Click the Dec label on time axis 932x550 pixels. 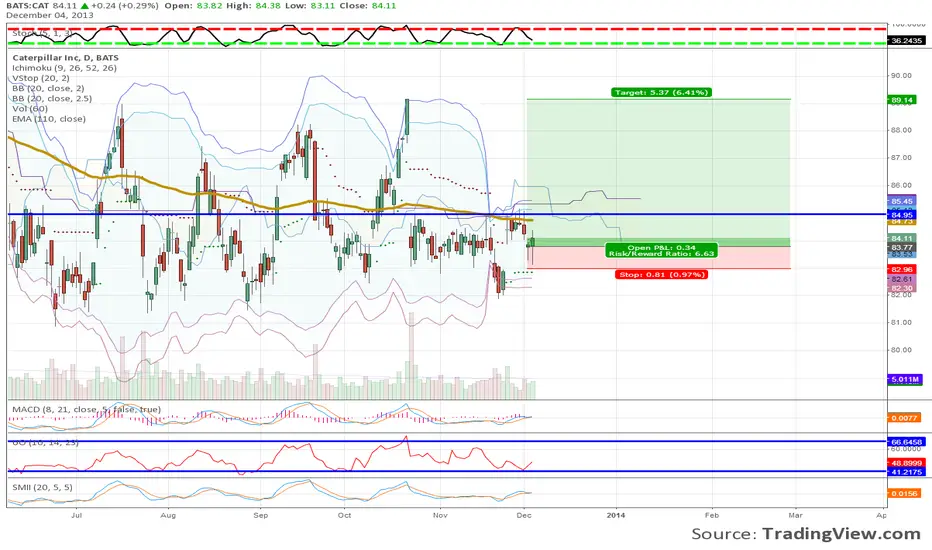524,515
